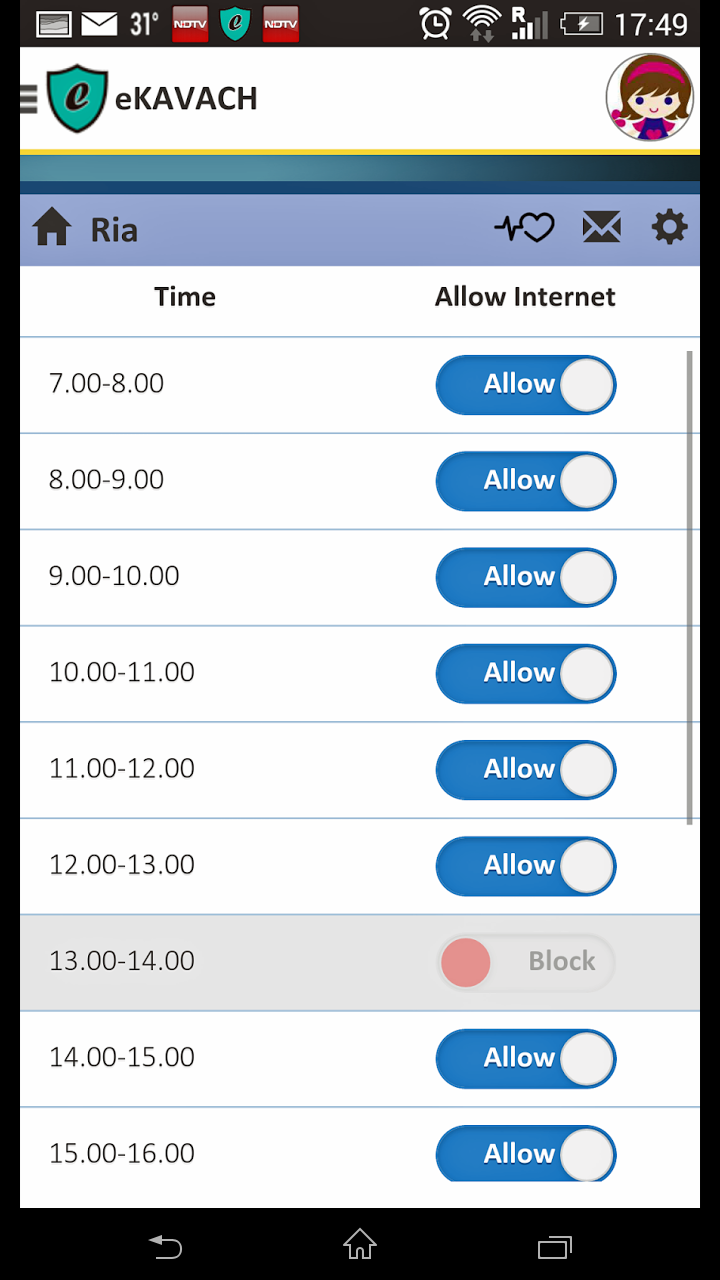720x1280 pixels.
Task: Open the settings gear icon
Action: point(669,228)
